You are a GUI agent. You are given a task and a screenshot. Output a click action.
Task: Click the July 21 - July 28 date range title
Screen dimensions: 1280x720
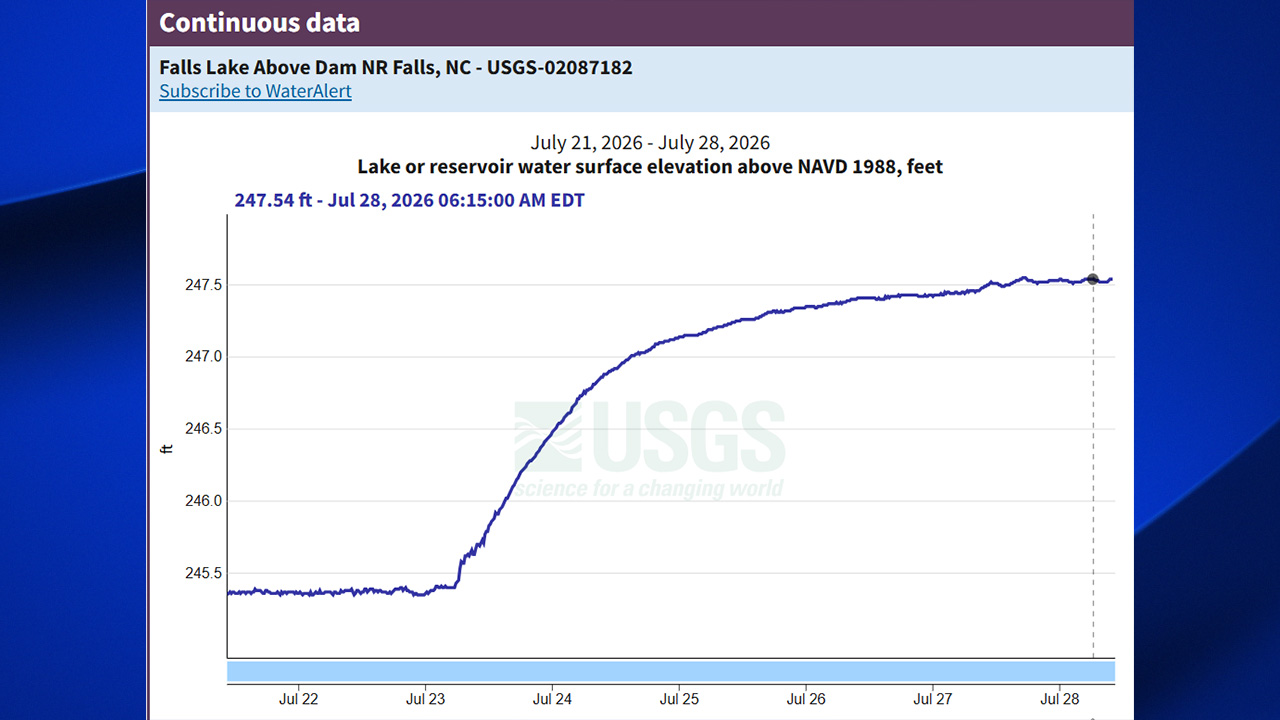(650, 143)
